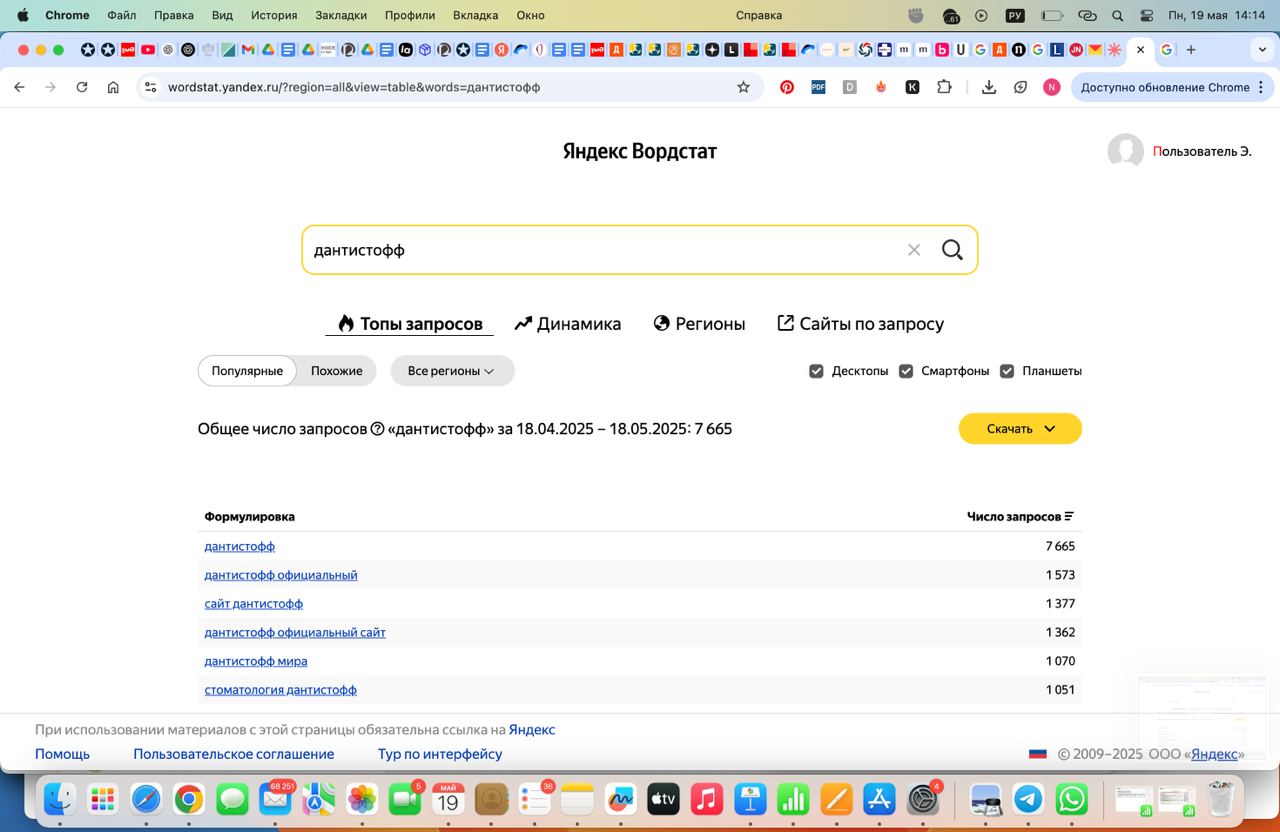This screenshot has height=832, width=1280.
Task: Focus the Chrome address bar URL
Action: pos(354,87)
